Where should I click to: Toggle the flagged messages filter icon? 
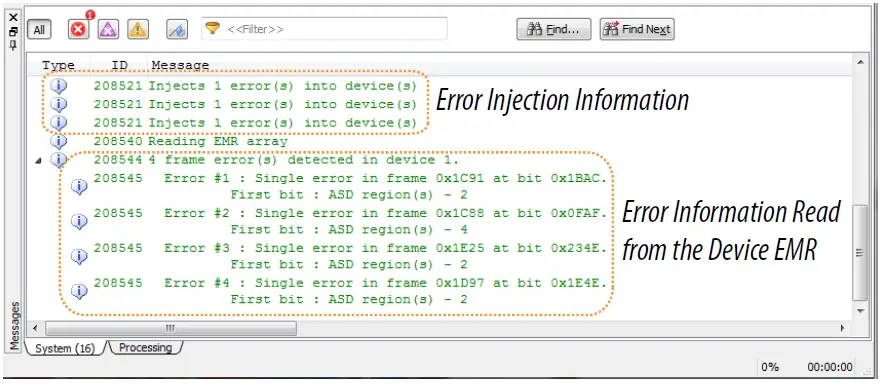(x=177, y=29)
